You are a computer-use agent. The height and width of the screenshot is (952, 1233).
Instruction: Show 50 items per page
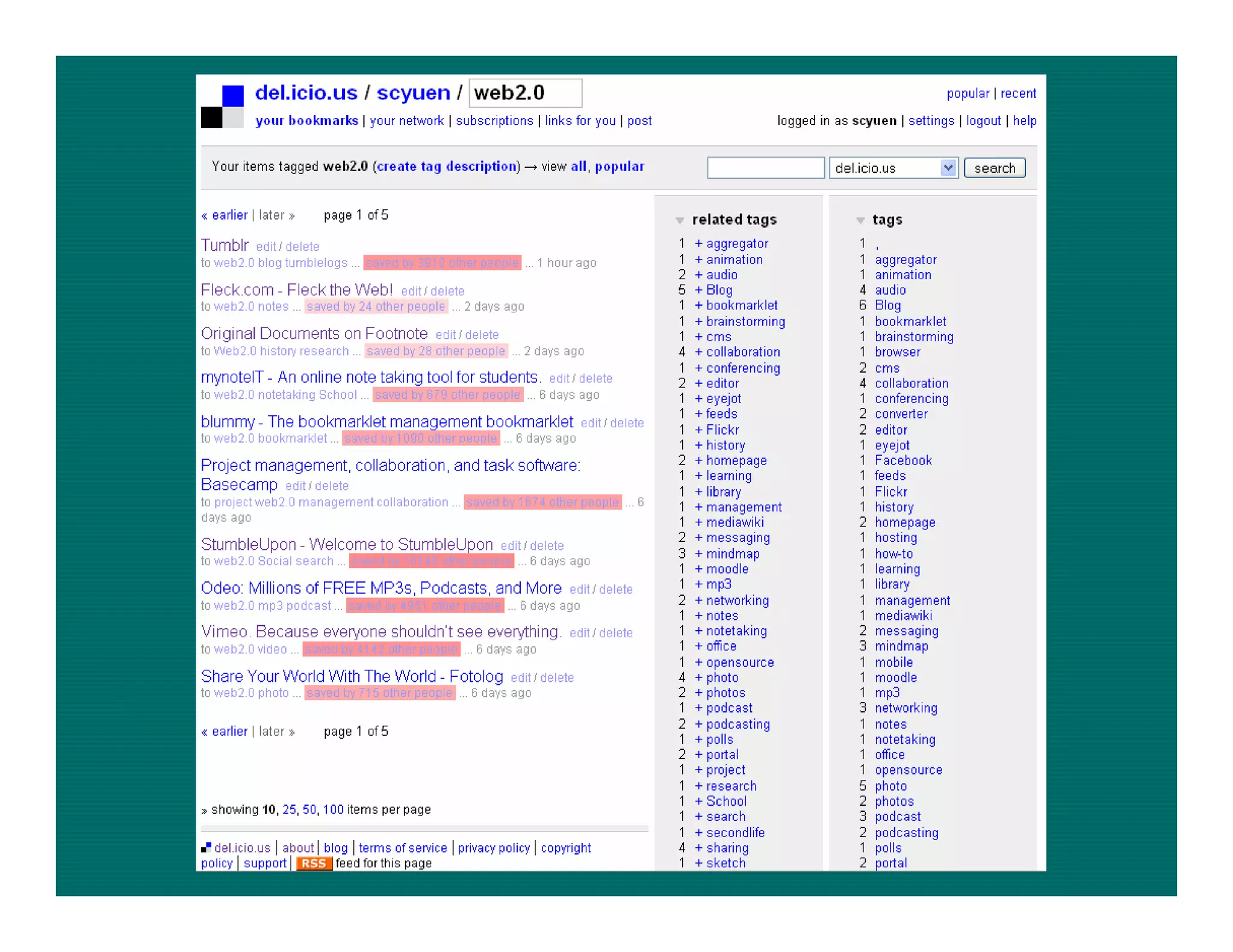point(309,809)
